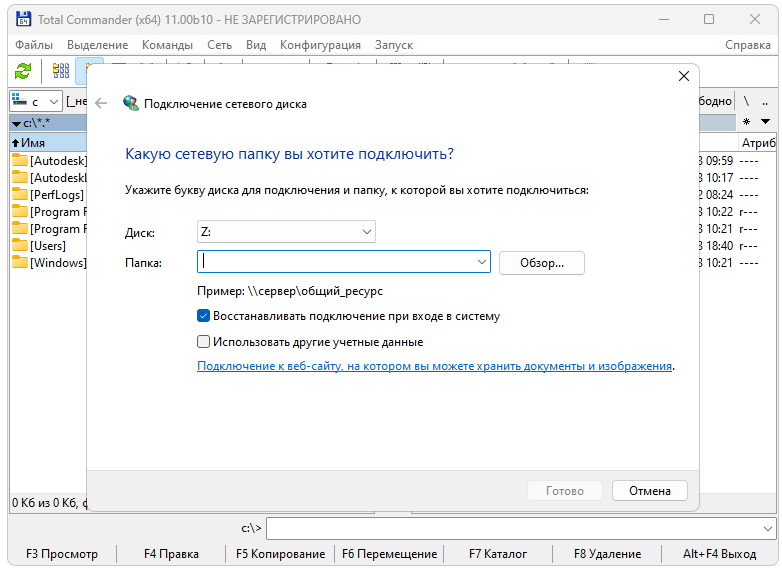Viewport: 782px width, 569px height.
Task: Click the back arrow in the network drive dialog
Action: (101, 103)
